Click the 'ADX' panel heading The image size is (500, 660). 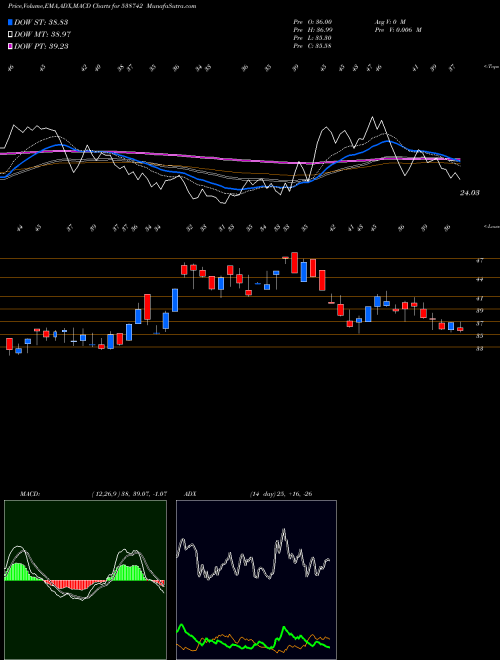[x=191, y=494]
